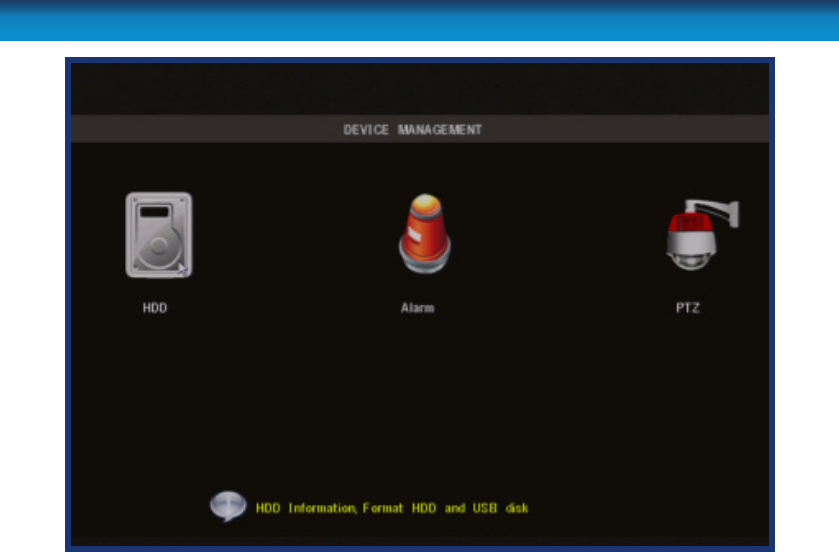
Task: Select the PTZ text label
Action: click(688, 308)
